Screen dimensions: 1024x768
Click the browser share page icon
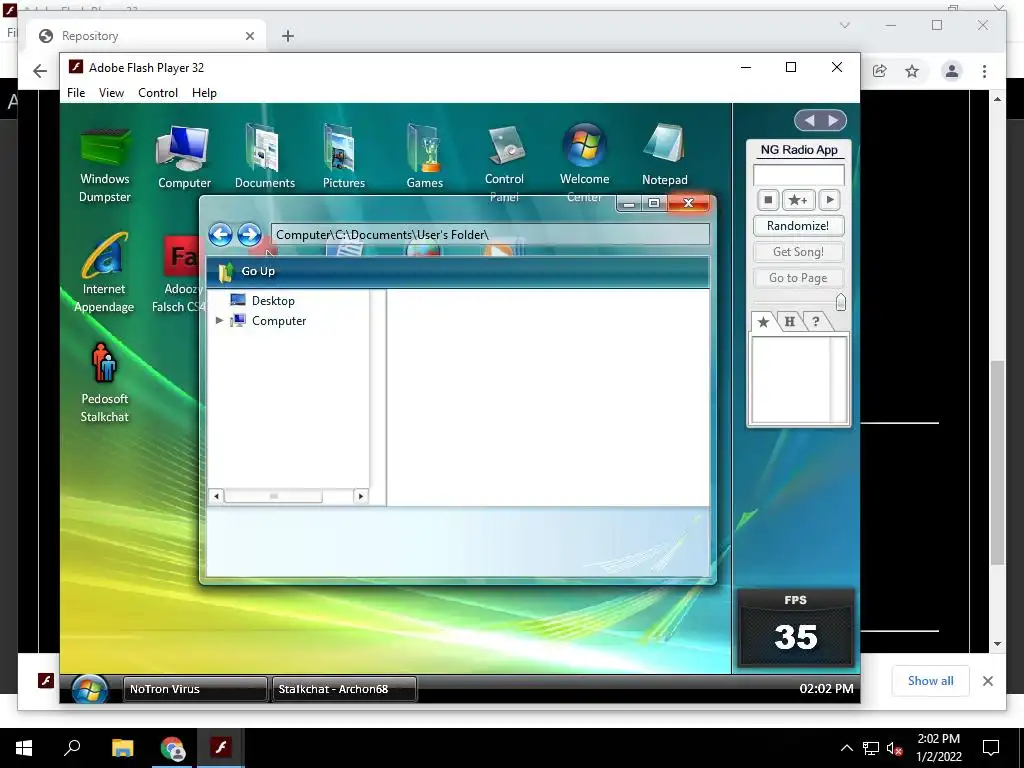coord(880,71)
